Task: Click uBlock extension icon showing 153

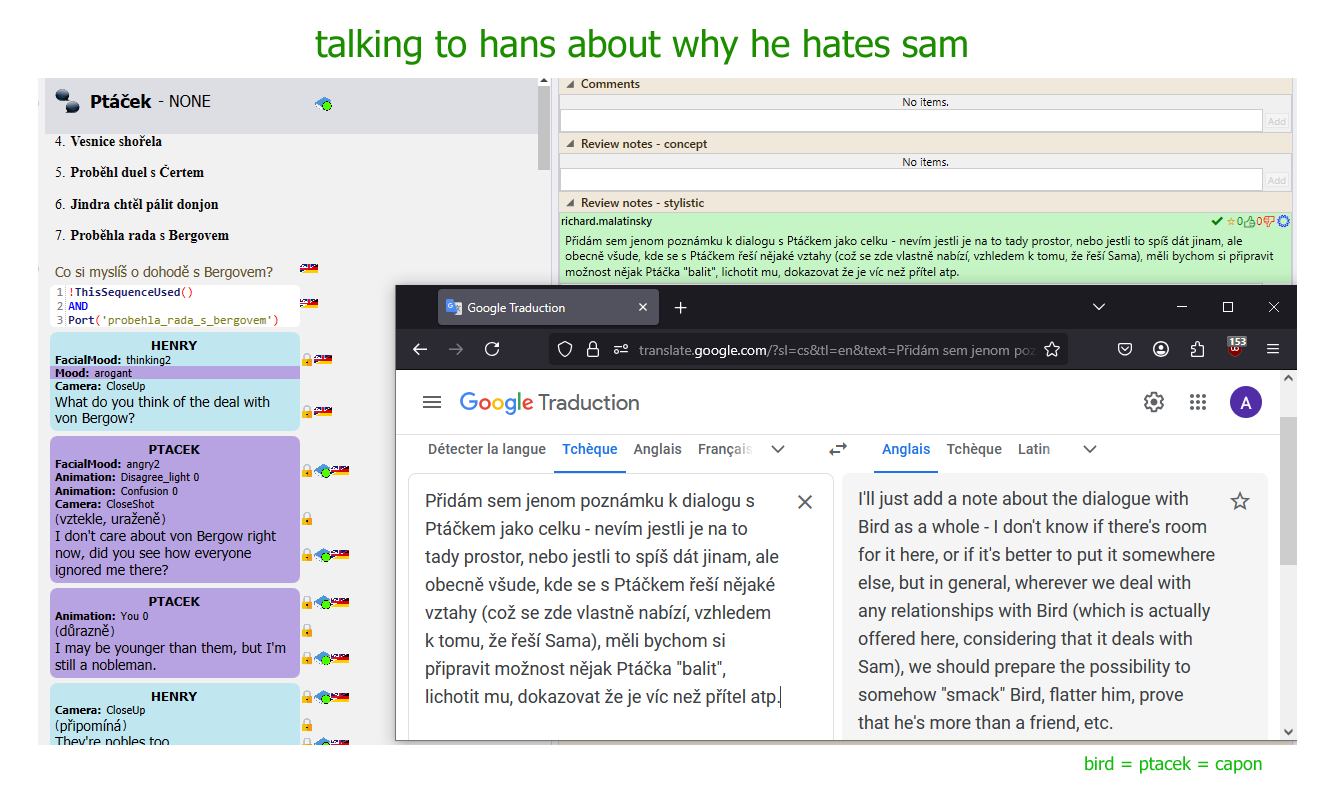Action: click(1236, 347)
